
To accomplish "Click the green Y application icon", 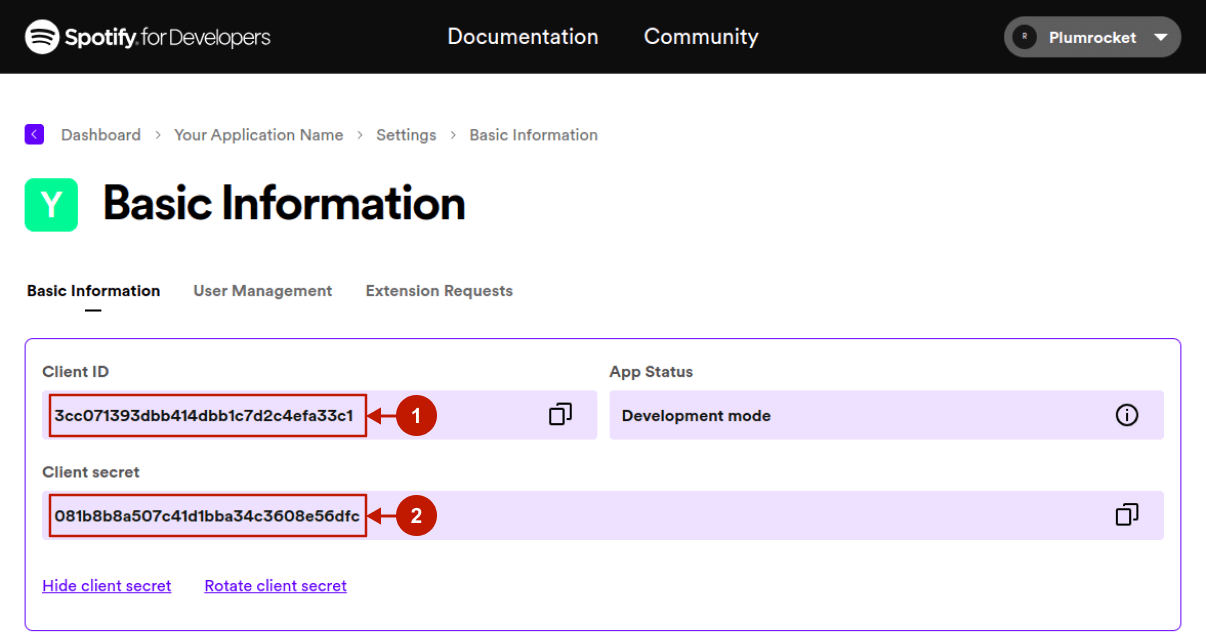I will click(51, 205).
